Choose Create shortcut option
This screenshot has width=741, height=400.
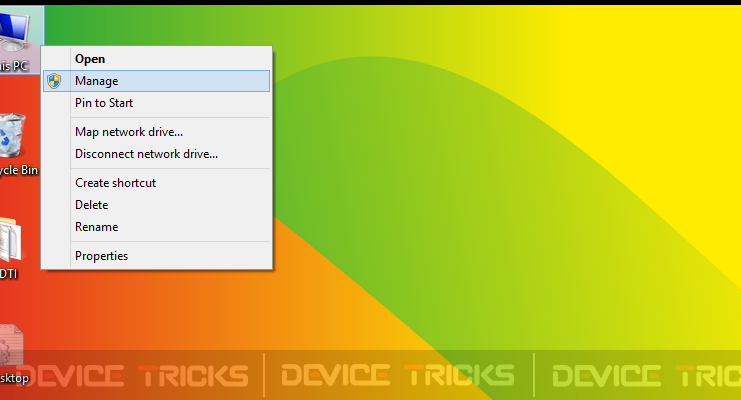156,183
